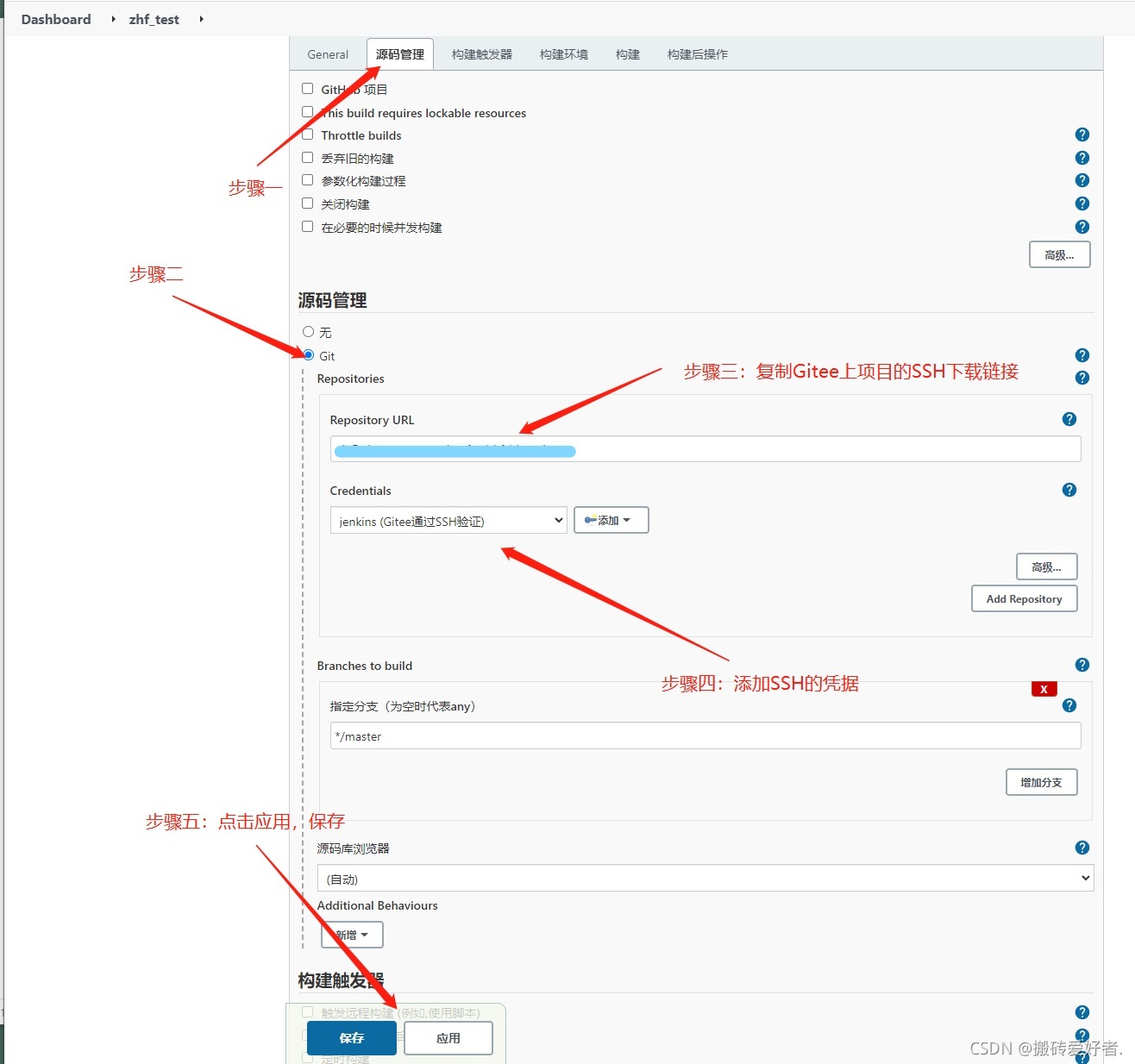
Task: Open help icon beside Git radio option
Action: tap(1082, 355)
